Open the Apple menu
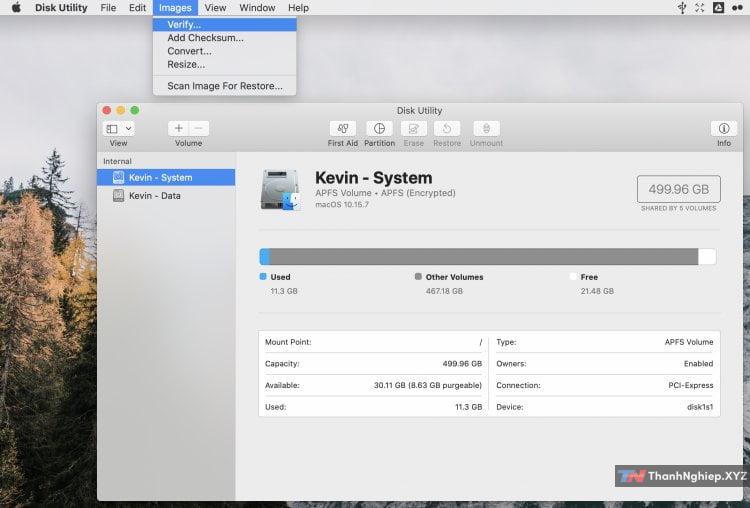750x508 pixels. (x=16, y=8)
